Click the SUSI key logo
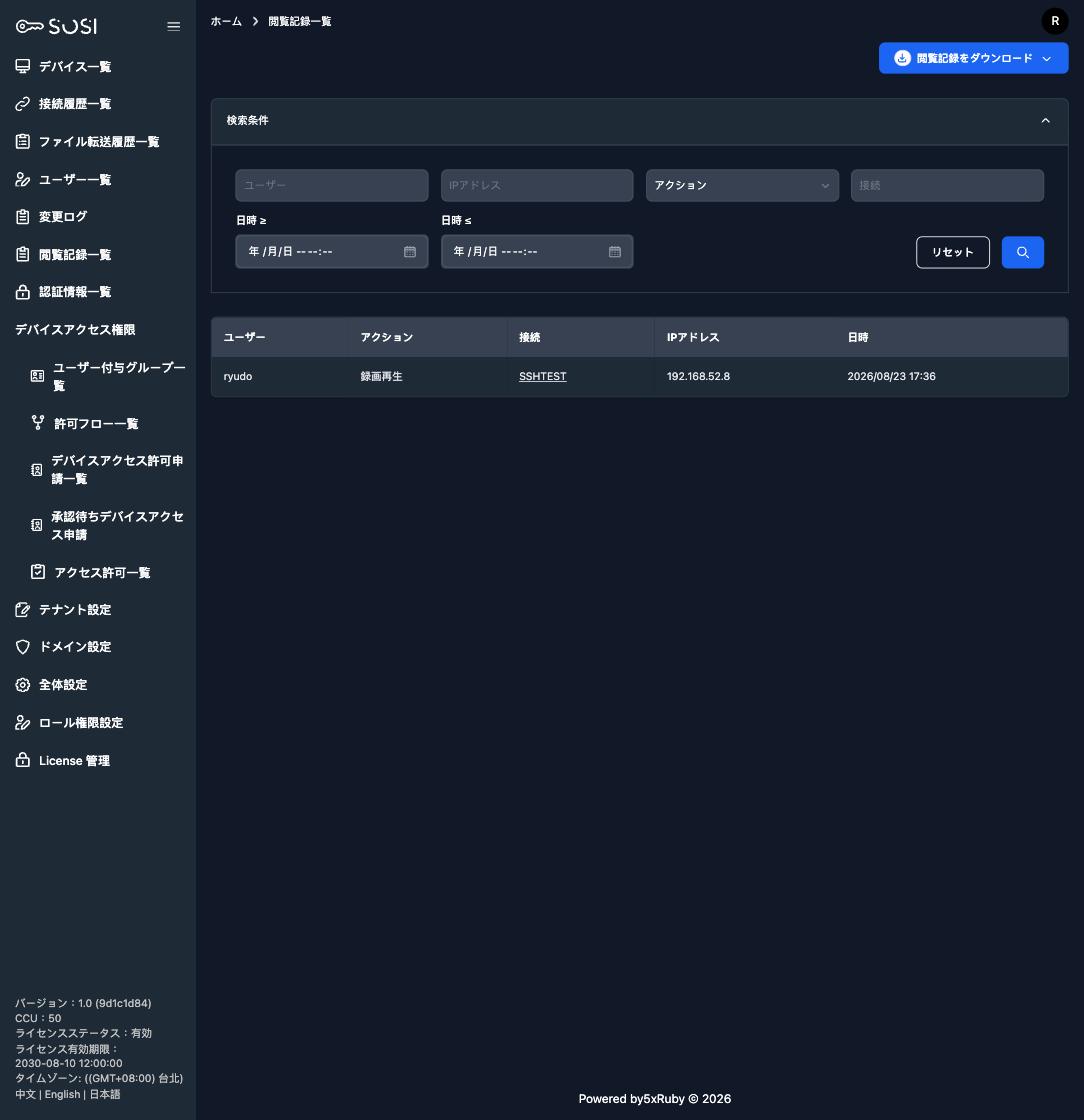 pos(56,26)
